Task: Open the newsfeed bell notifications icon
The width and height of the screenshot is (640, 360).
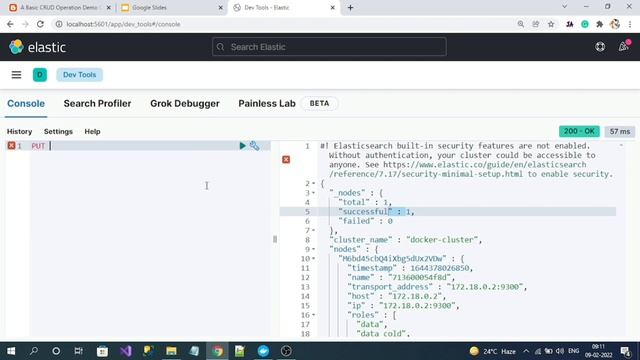Action: coord(623,46)
